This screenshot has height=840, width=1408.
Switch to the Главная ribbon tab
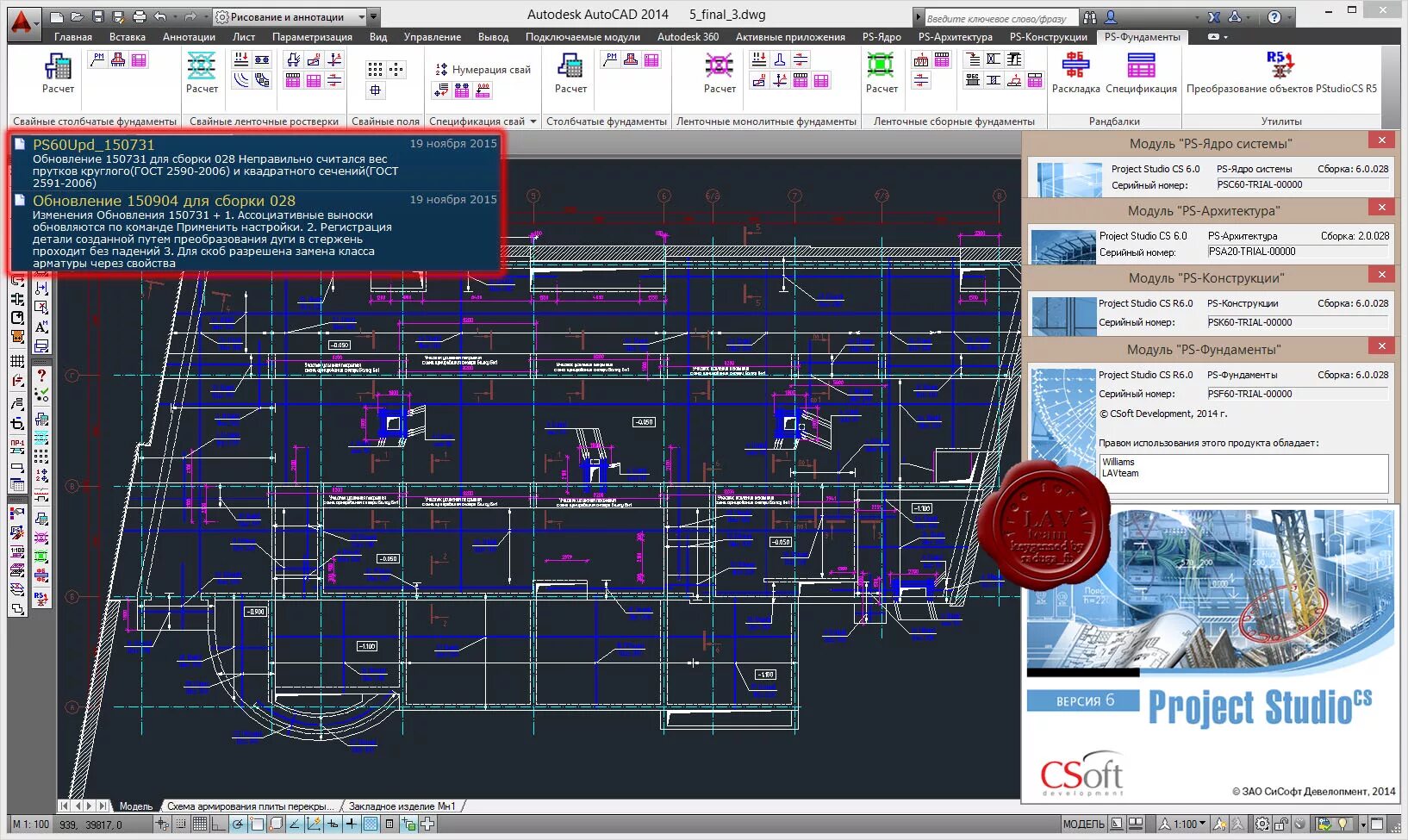pos(73,37)
